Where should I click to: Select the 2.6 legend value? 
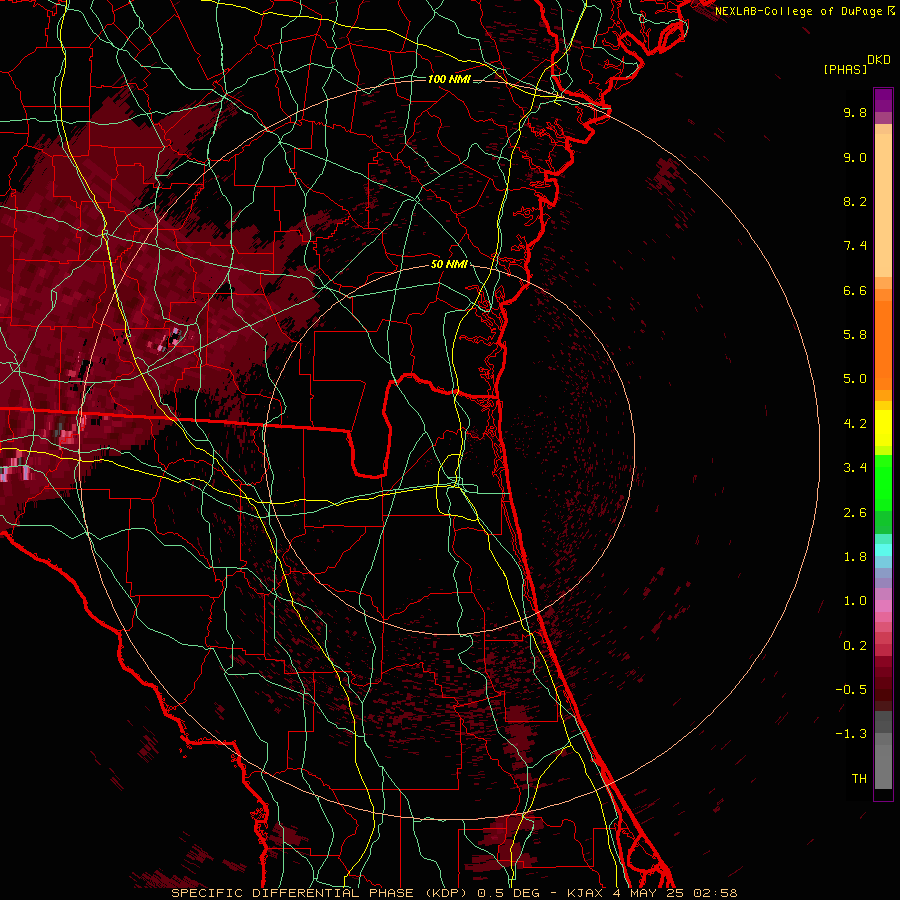pyautogui.click(x=855, y=513)
